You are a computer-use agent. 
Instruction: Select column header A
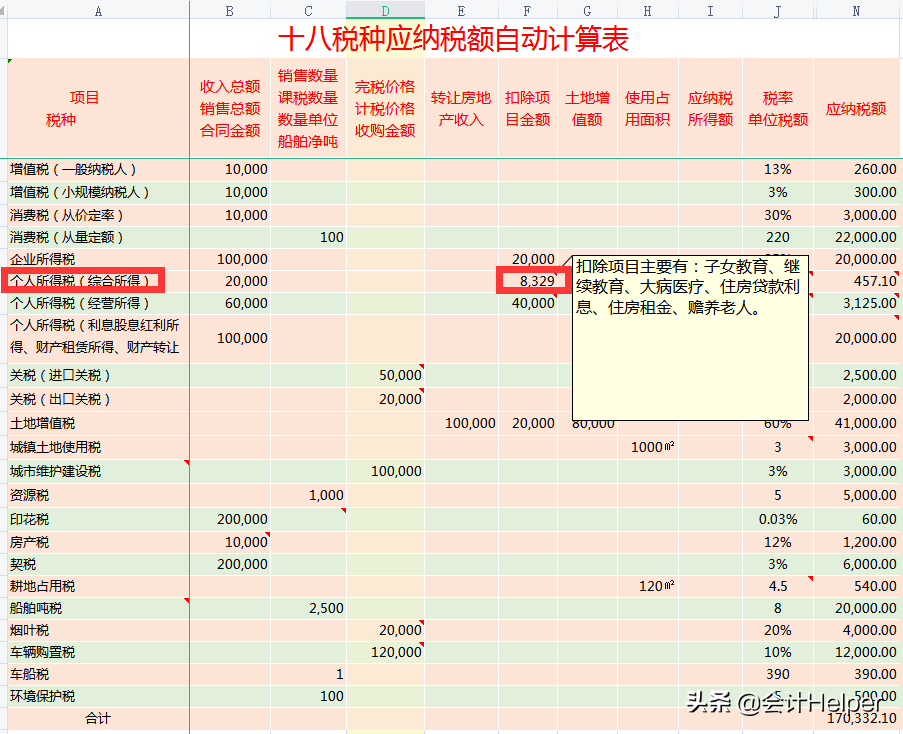coord(97,10)
